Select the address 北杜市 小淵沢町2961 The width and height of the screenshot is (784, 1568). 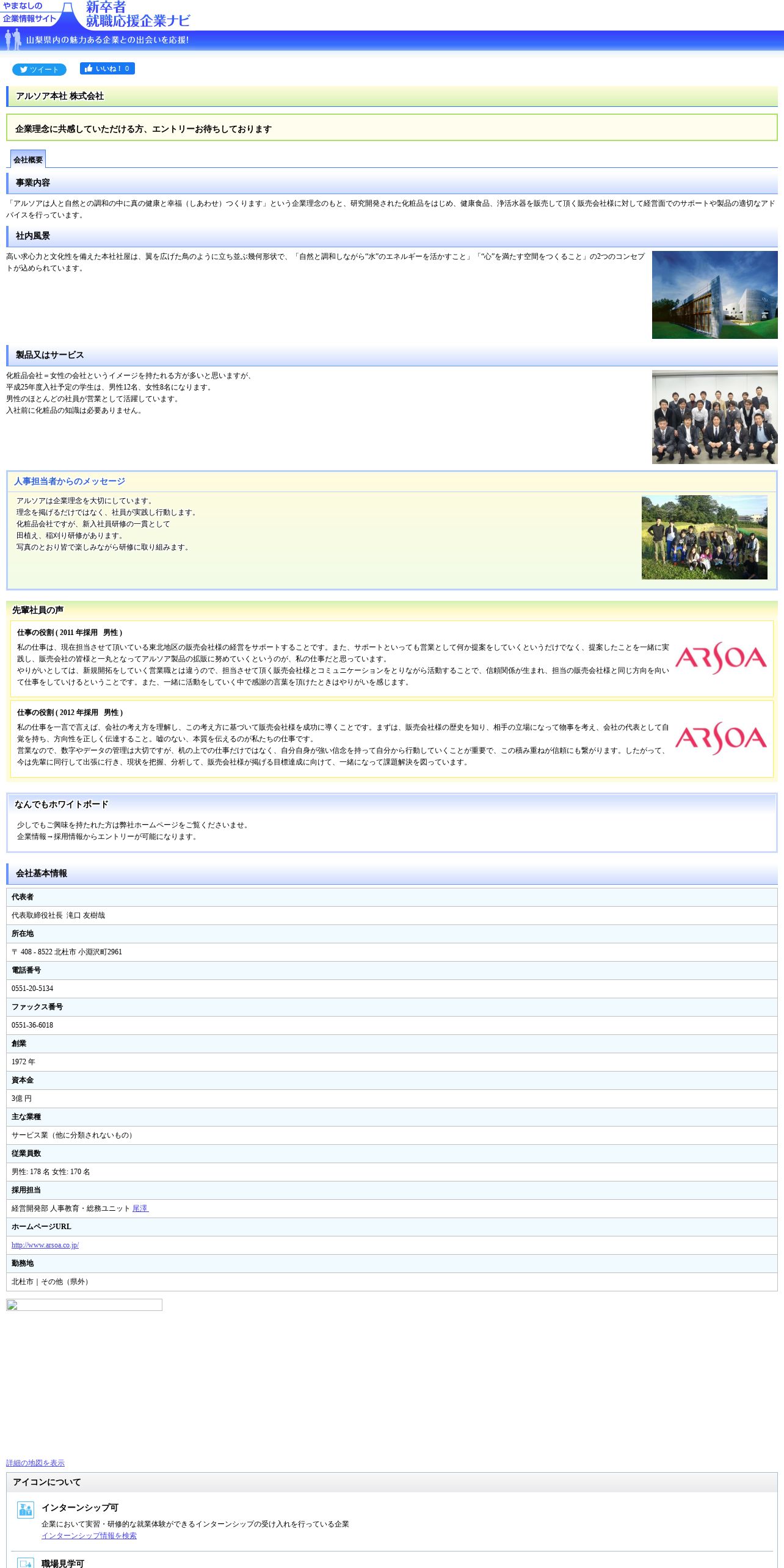(88, 952)
